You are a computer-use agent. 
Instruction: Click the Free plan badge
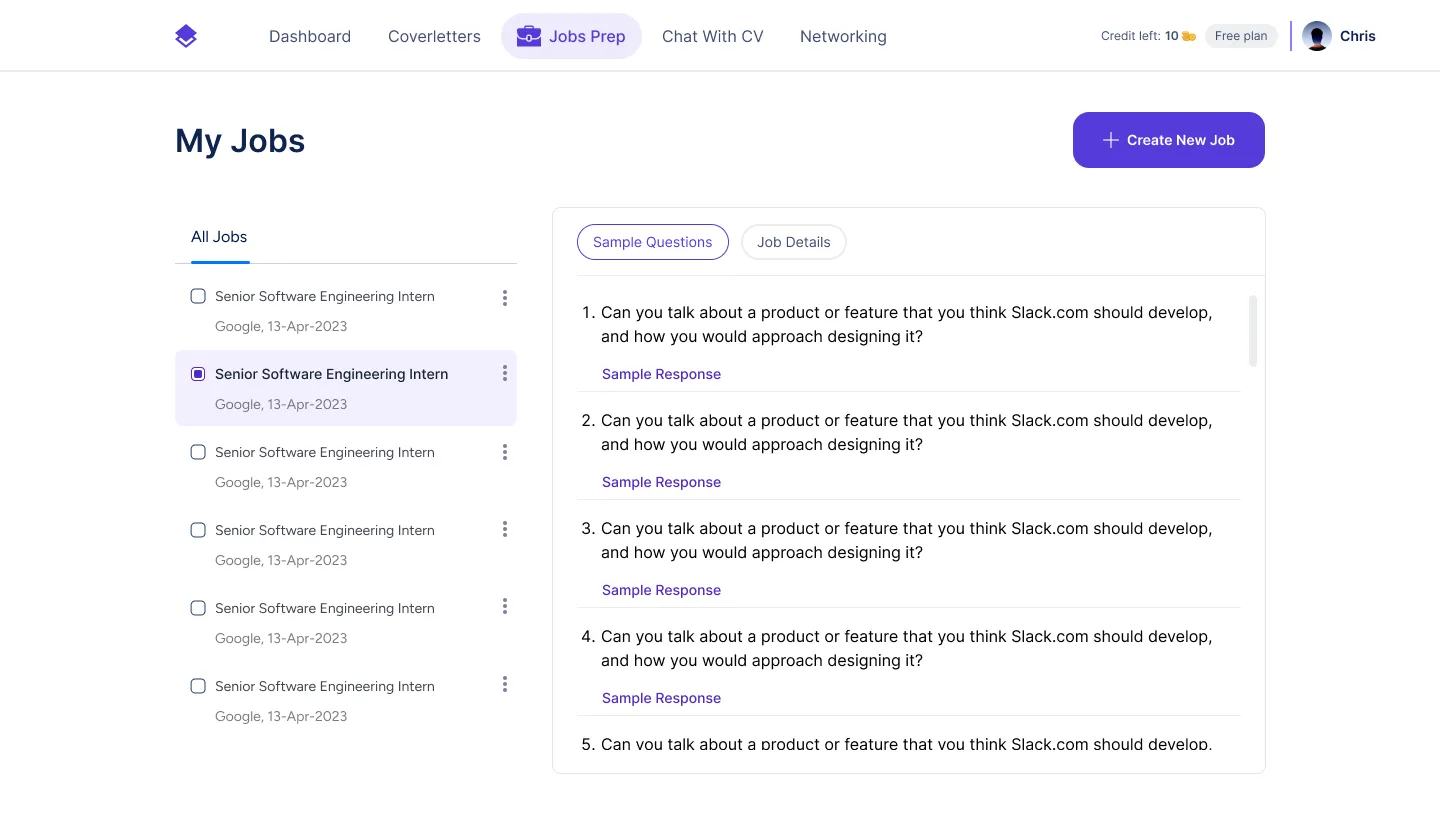pos(1241,36)
